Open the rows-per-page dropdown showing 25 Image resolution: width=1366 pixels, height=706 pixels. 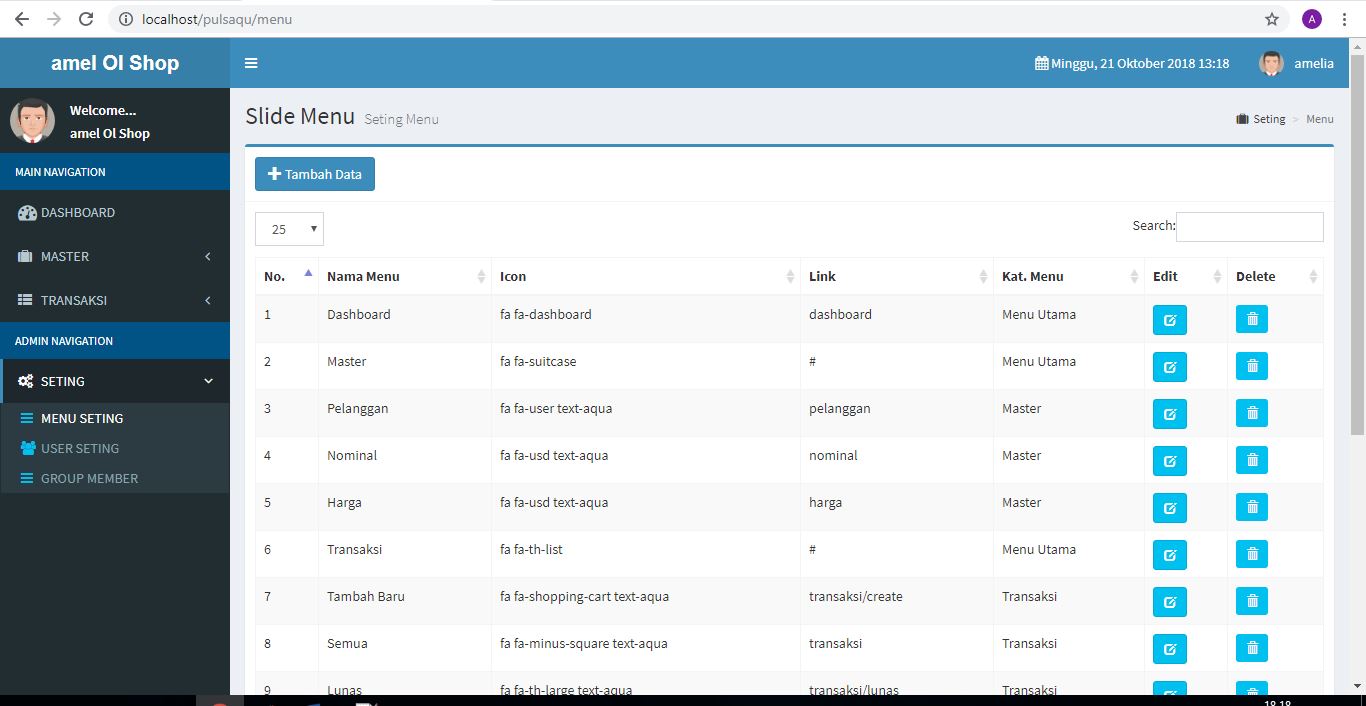[x=289, y=229]
